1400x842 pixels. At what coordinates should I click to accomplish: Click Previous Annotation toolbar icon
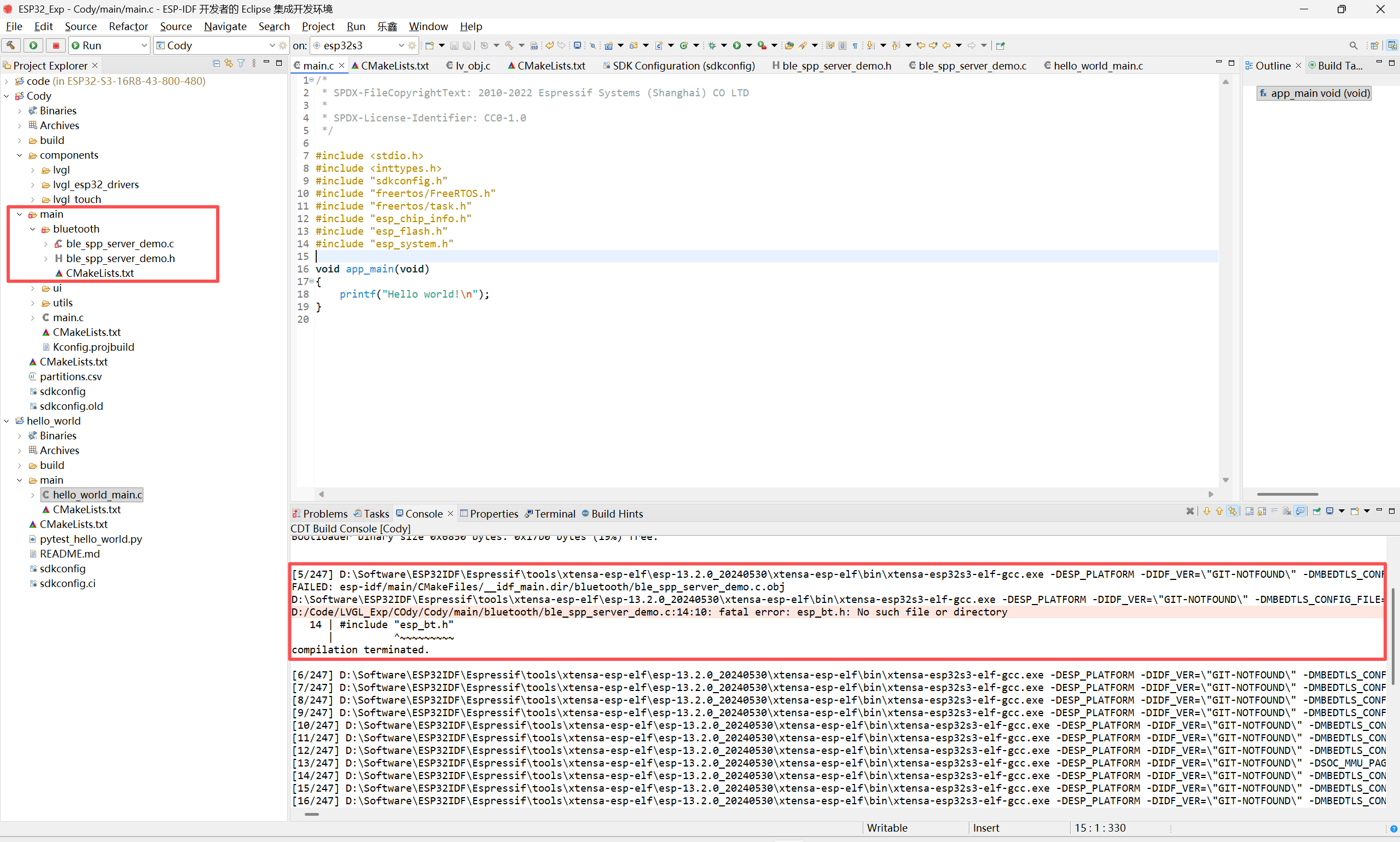pyautogui.click(x=896, y=45)
